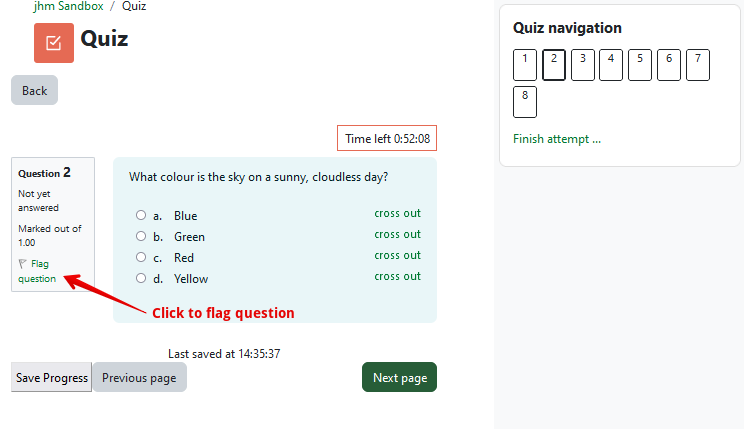The image size is (744, 429).
Task: Jump to question 3 in quiz navigation
Action: pyautogui.click(x=583, y=65)
